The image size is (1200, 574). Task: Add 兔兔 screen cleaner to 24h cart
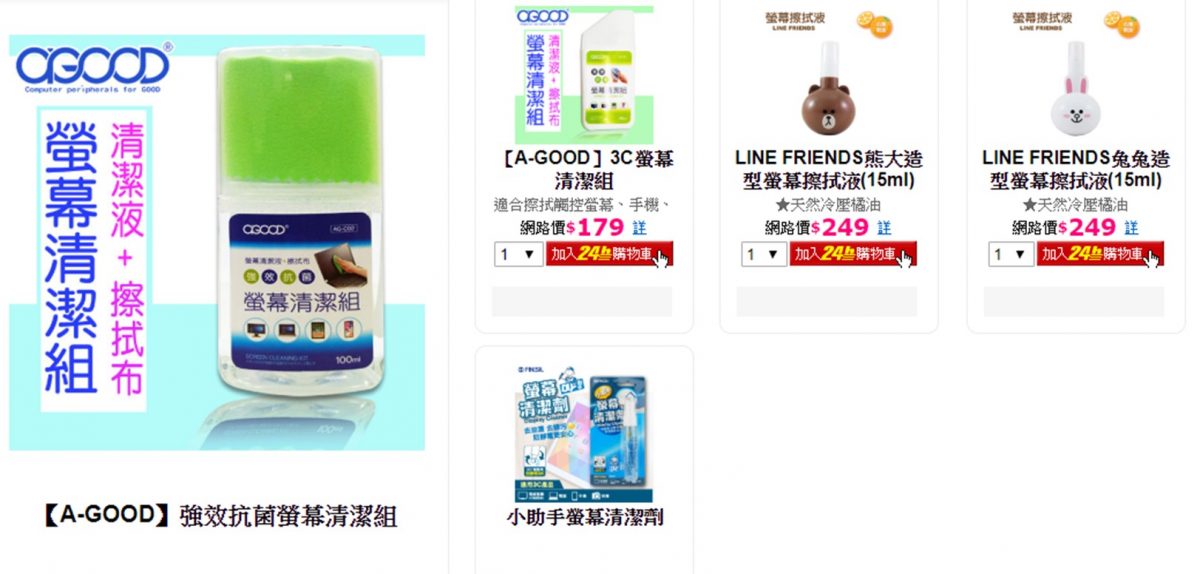1101,254
